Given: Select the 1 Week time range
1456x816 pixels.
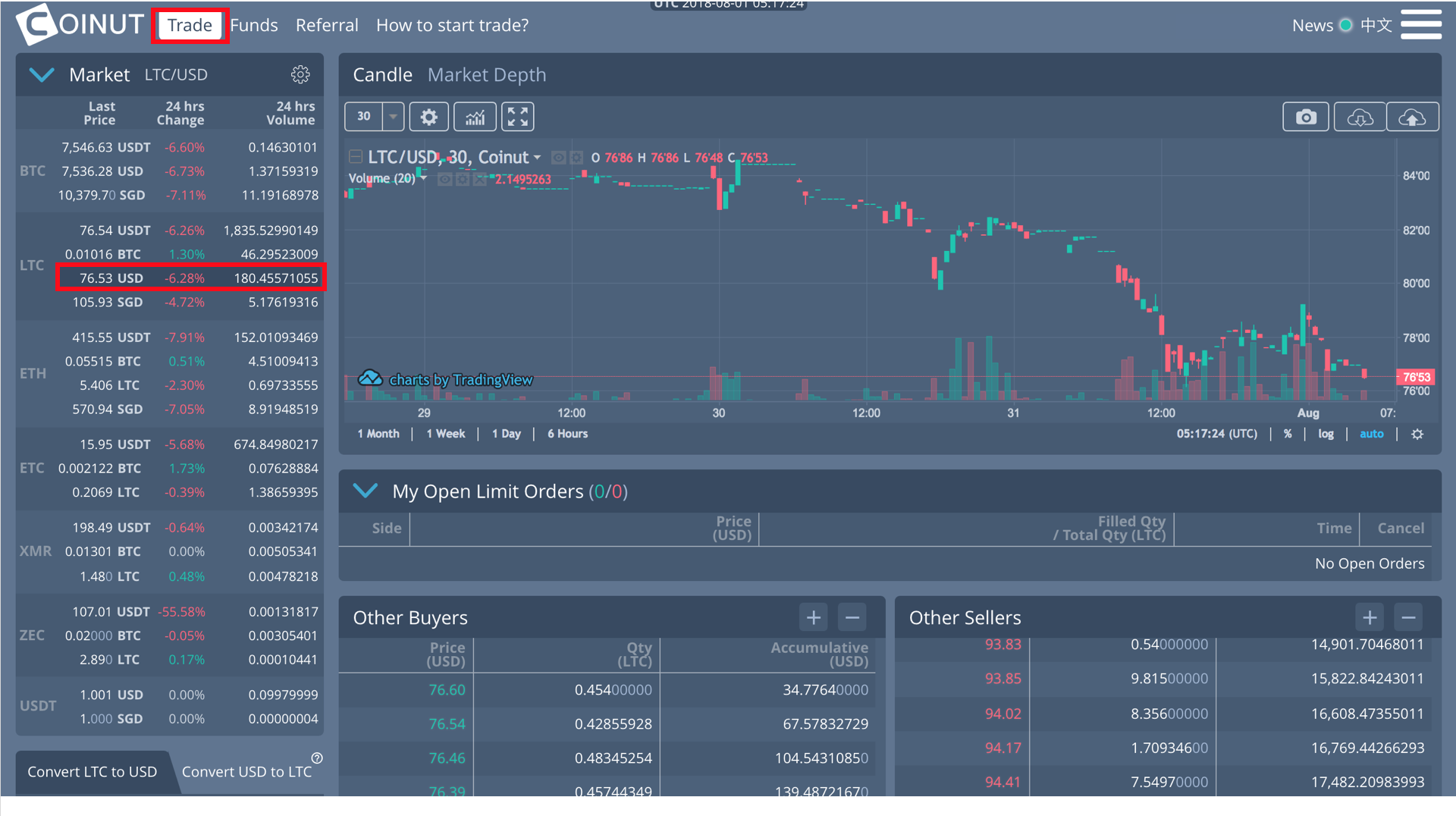Looking at the screenshot, I should point(445,434).
